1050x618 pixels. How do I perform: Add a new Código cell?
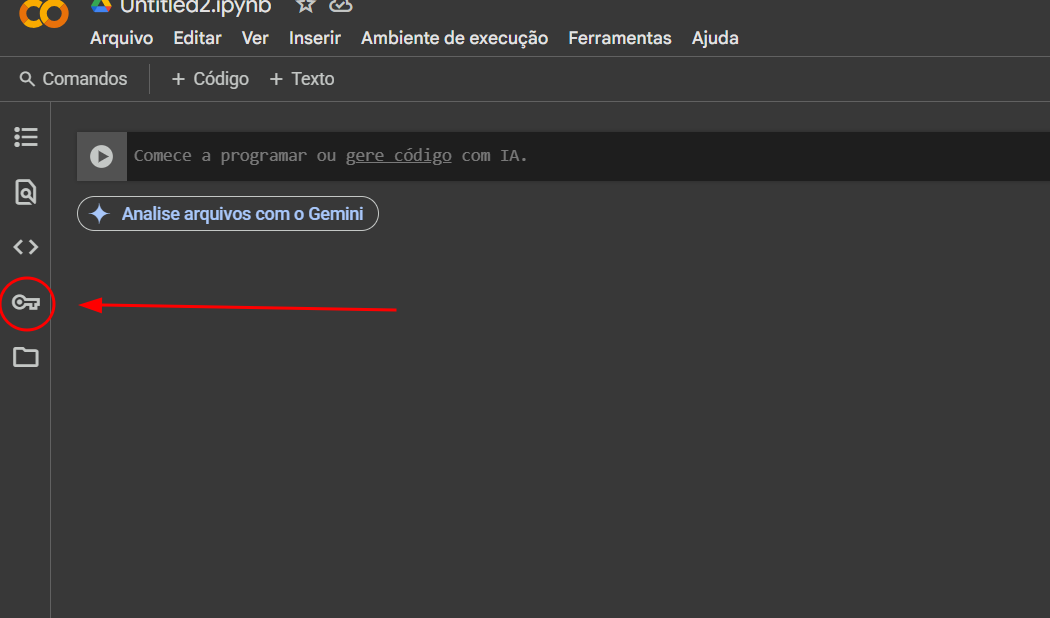[210, 79]
